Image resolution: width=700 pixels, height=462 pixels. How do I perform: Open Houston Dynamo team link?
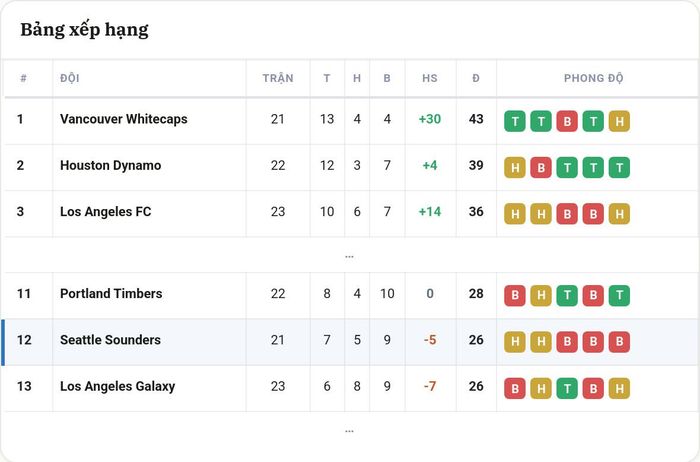pos(111,166)
